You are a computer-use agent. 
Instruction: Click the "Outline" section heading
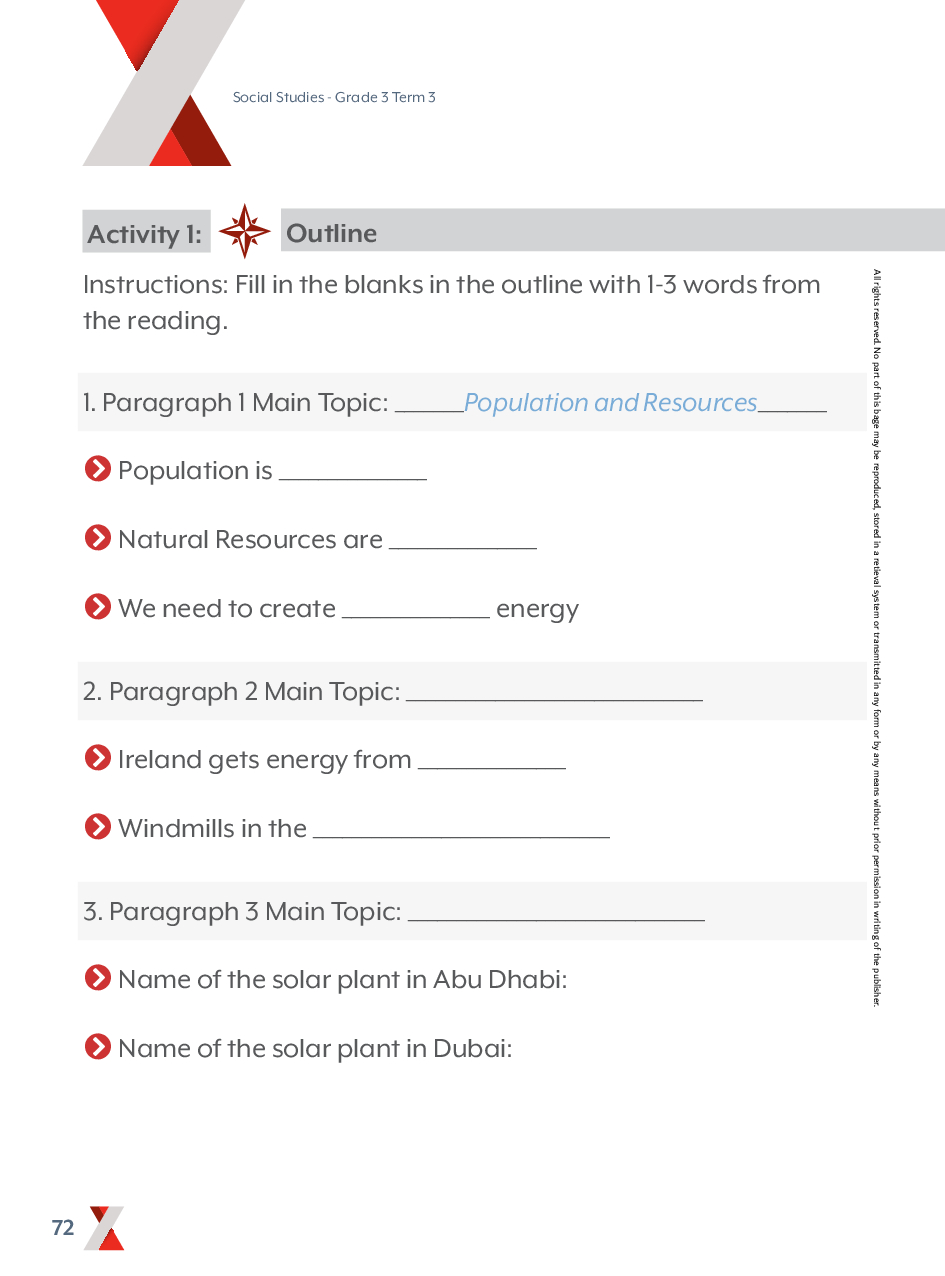[x=331, y=233]
